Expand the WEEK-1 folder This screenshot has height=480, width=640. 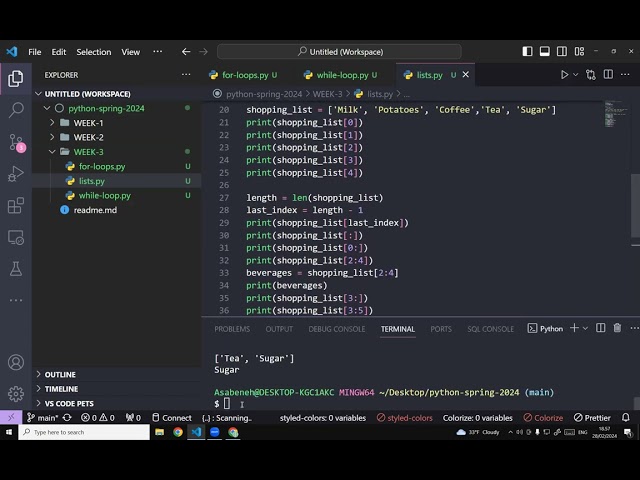tap(52, 122)
